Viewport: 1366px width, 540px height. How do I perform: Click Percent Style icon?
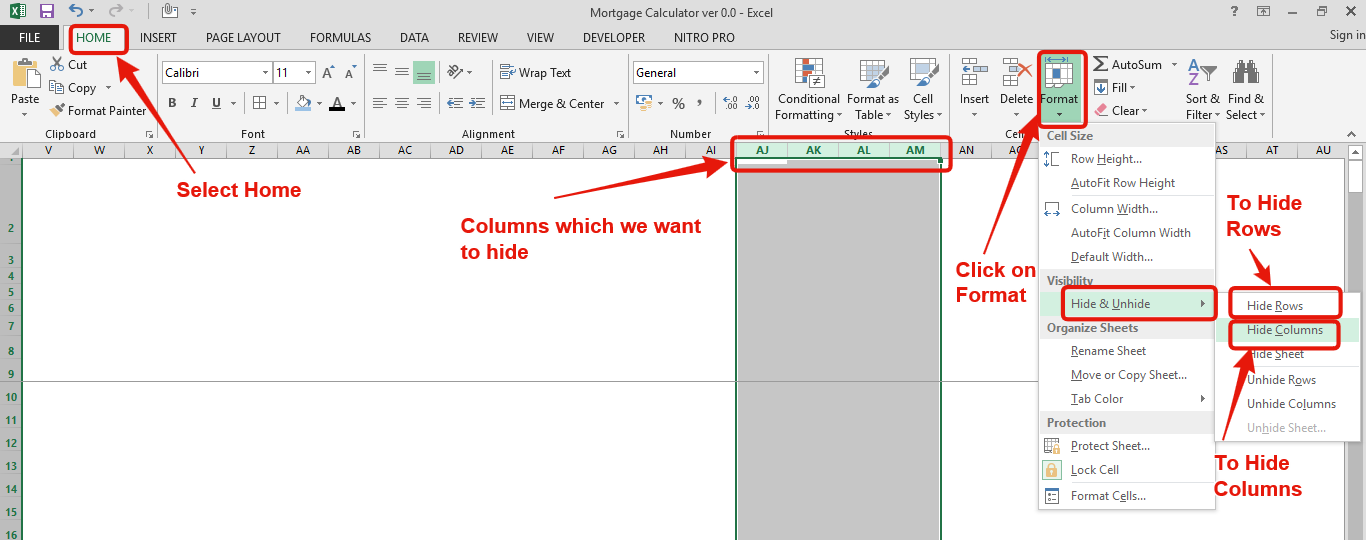[x=679, y=103]
